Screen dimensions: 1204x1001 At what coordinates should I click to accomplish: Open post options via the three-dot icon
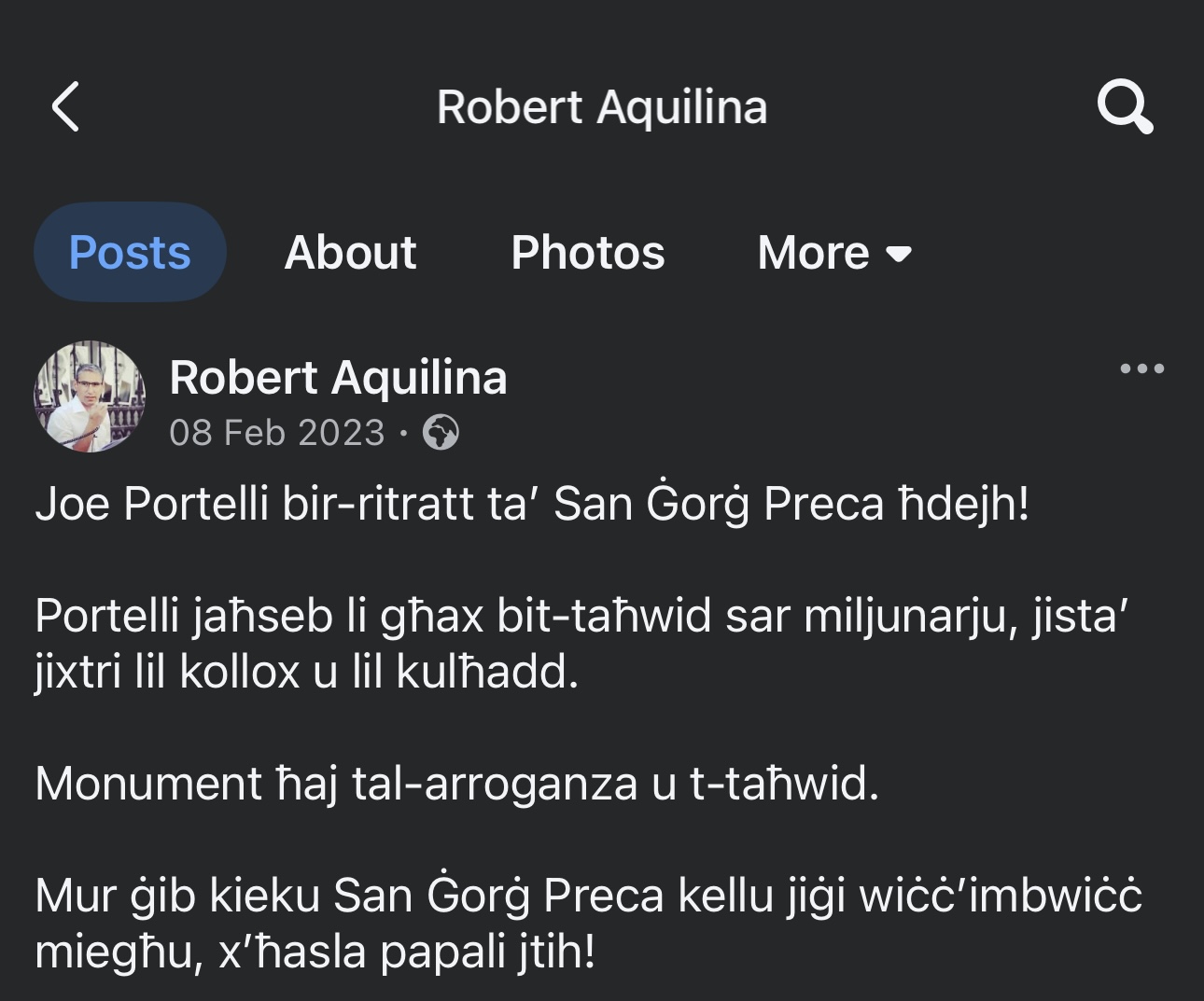pyautogui.click(x=1144, y=368)
